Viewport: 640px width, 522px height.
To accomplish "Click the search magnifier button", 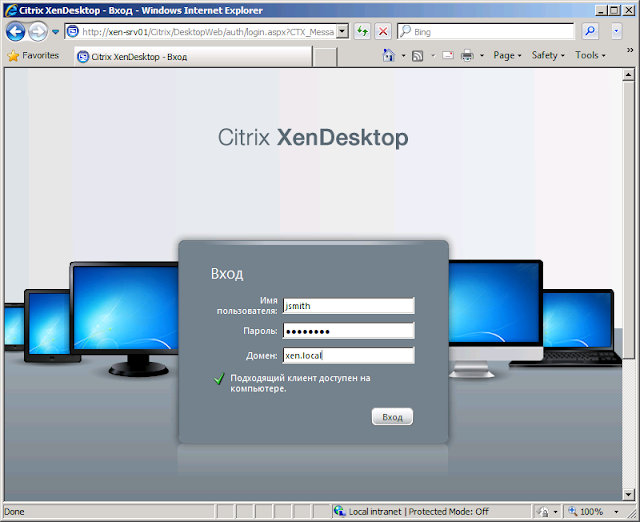I will click(590, 31).
